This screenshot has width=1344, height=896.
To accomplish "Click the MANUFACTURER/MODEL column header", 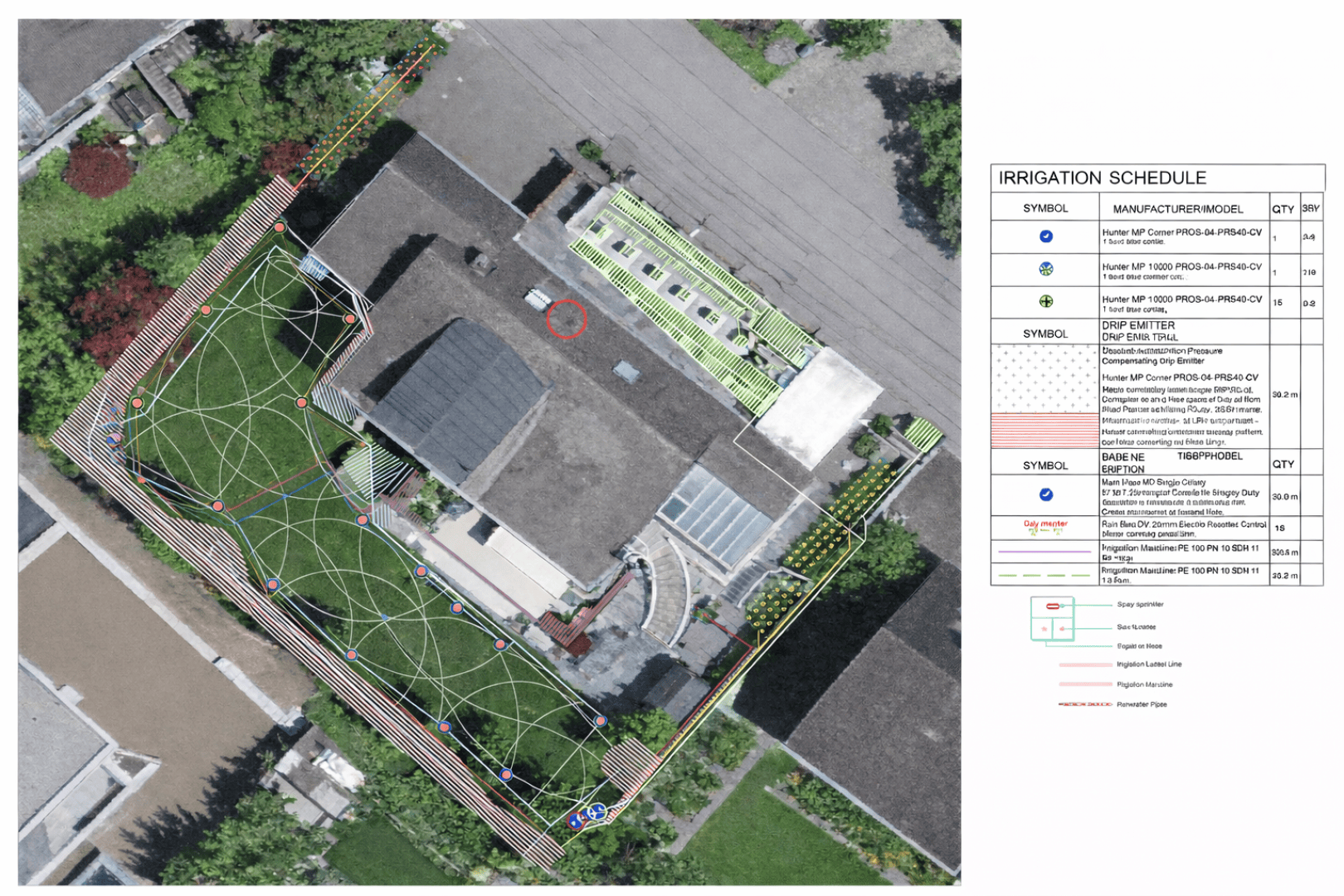I will click(x=1177, y=209).
